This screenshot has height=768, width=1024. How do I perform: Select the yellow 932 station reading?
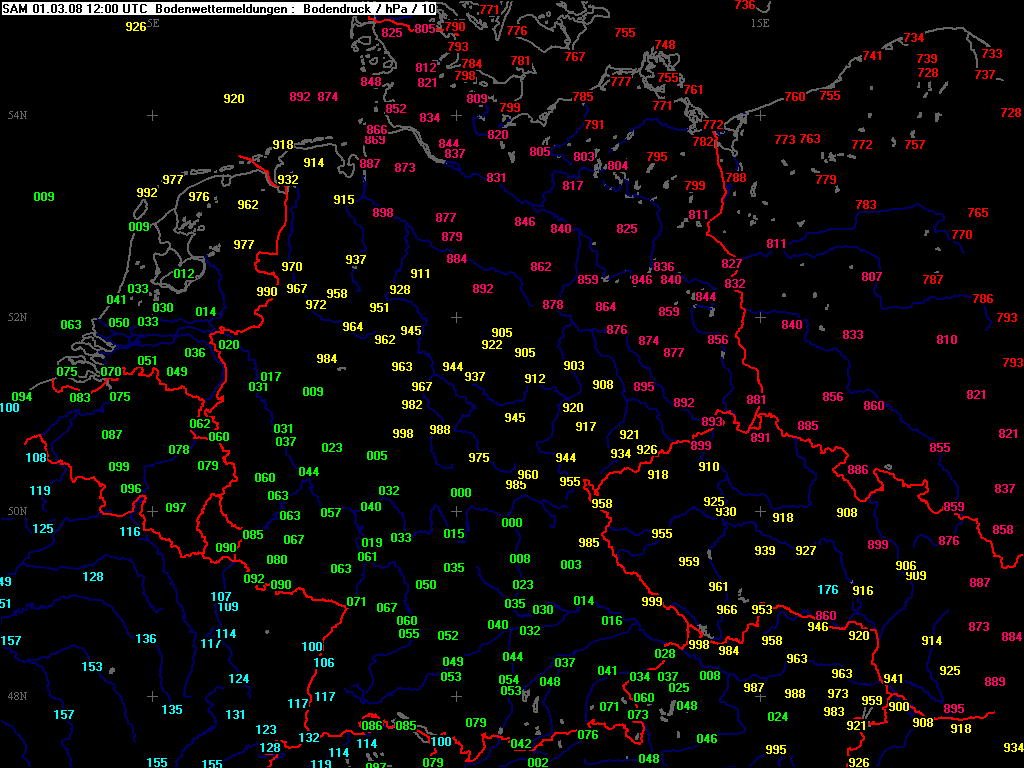coord(288,180)
